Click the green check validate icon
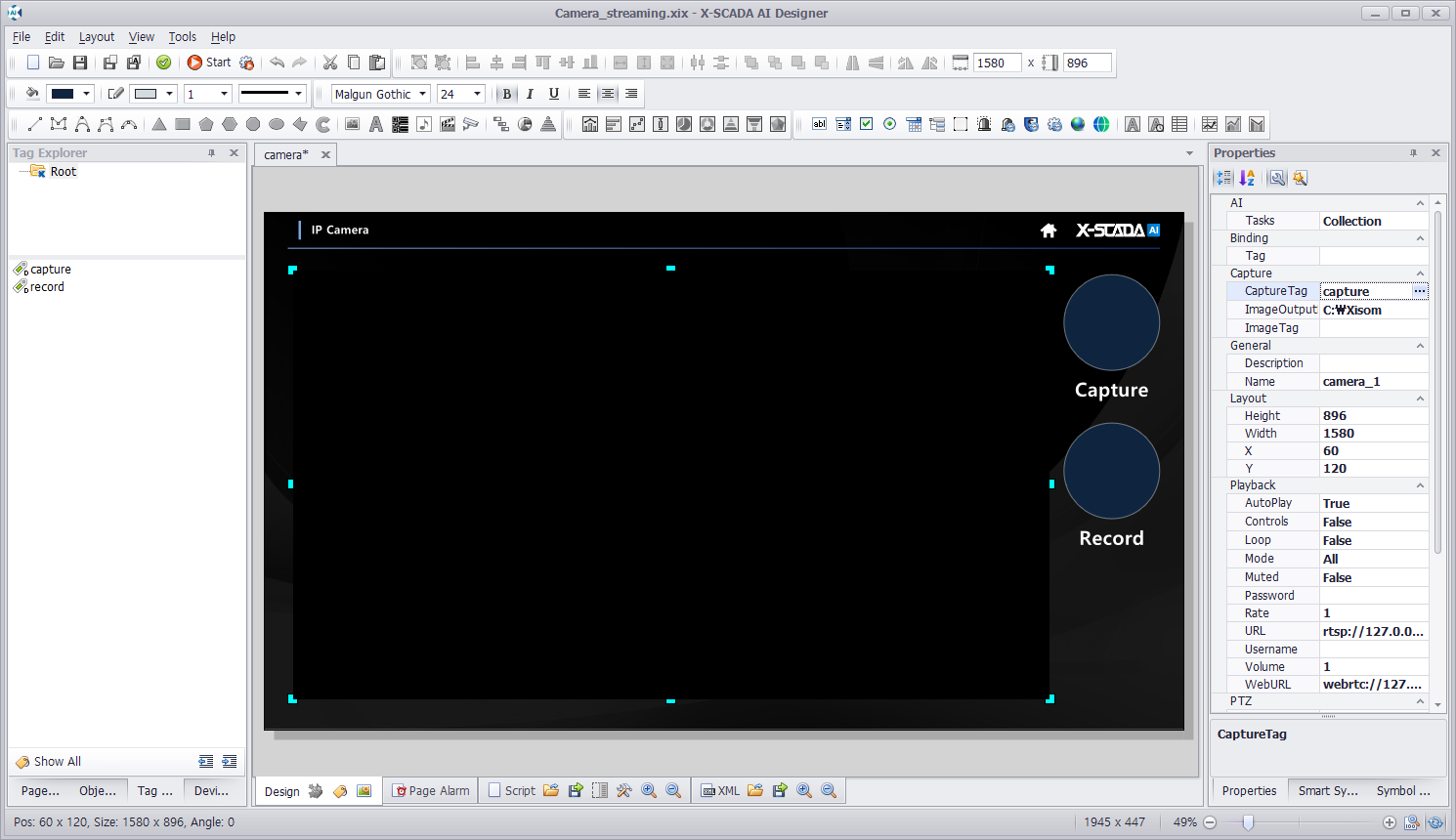Screen dimensions: 1456x840 164,63
